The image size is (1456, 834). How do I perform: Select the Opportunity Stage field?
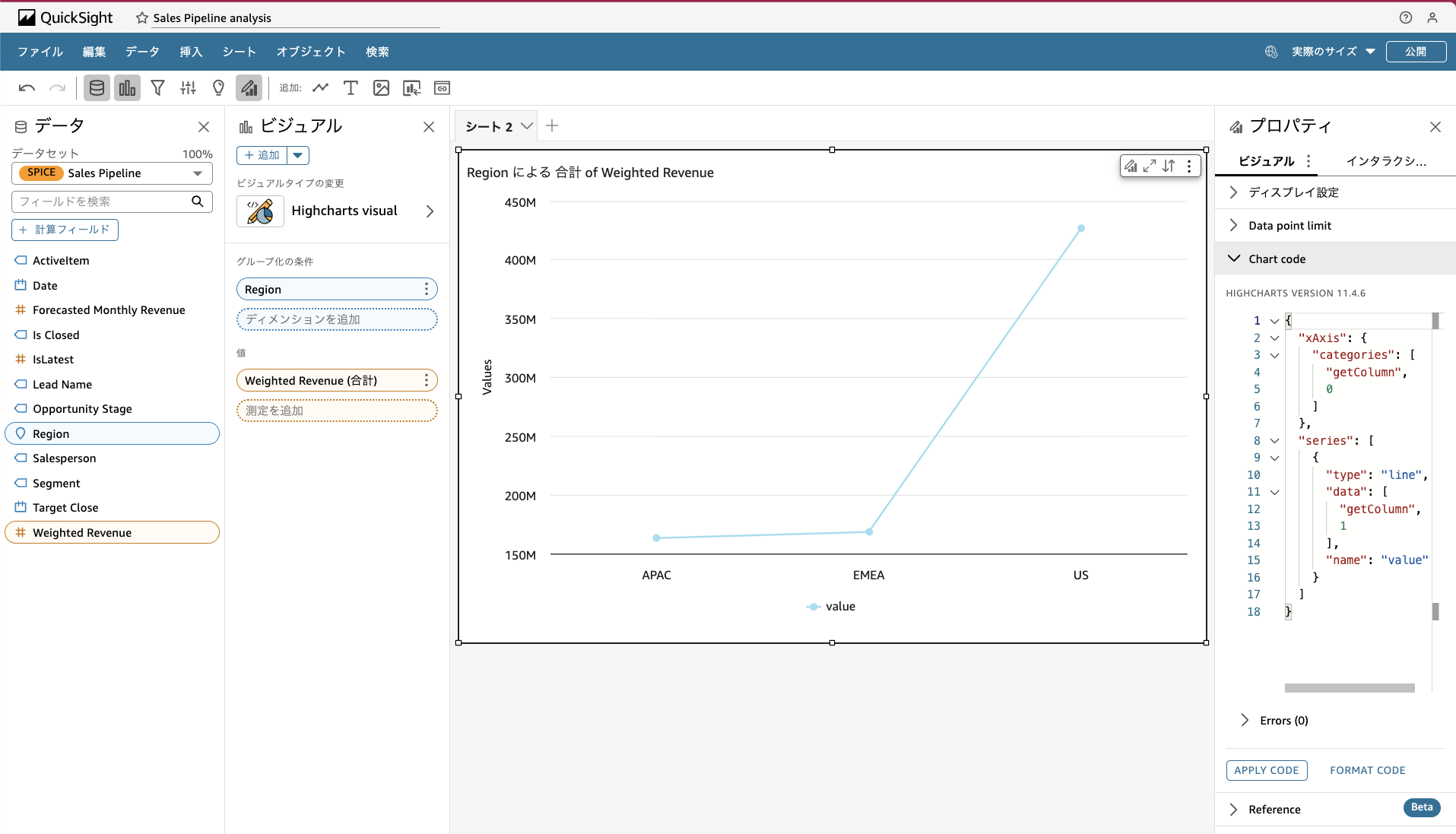82,409
